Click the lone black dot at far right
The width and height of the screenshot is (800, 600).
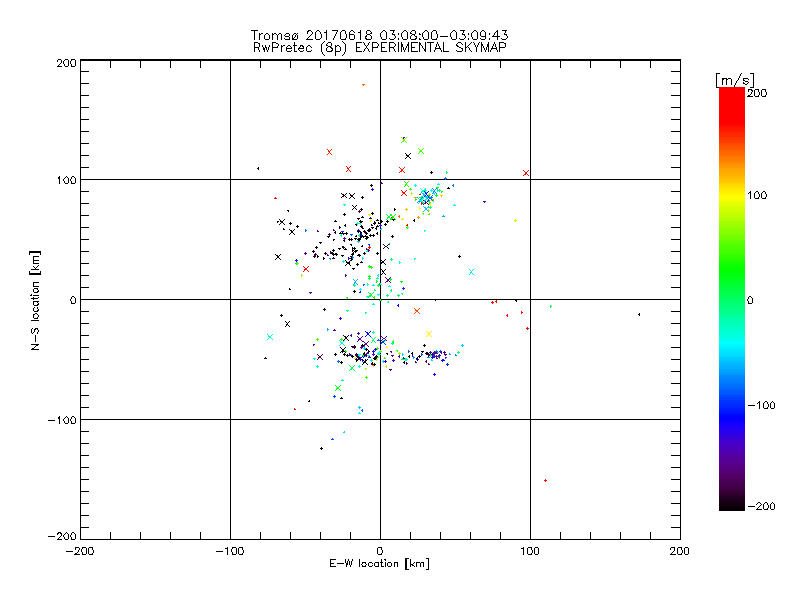(639, 314)
